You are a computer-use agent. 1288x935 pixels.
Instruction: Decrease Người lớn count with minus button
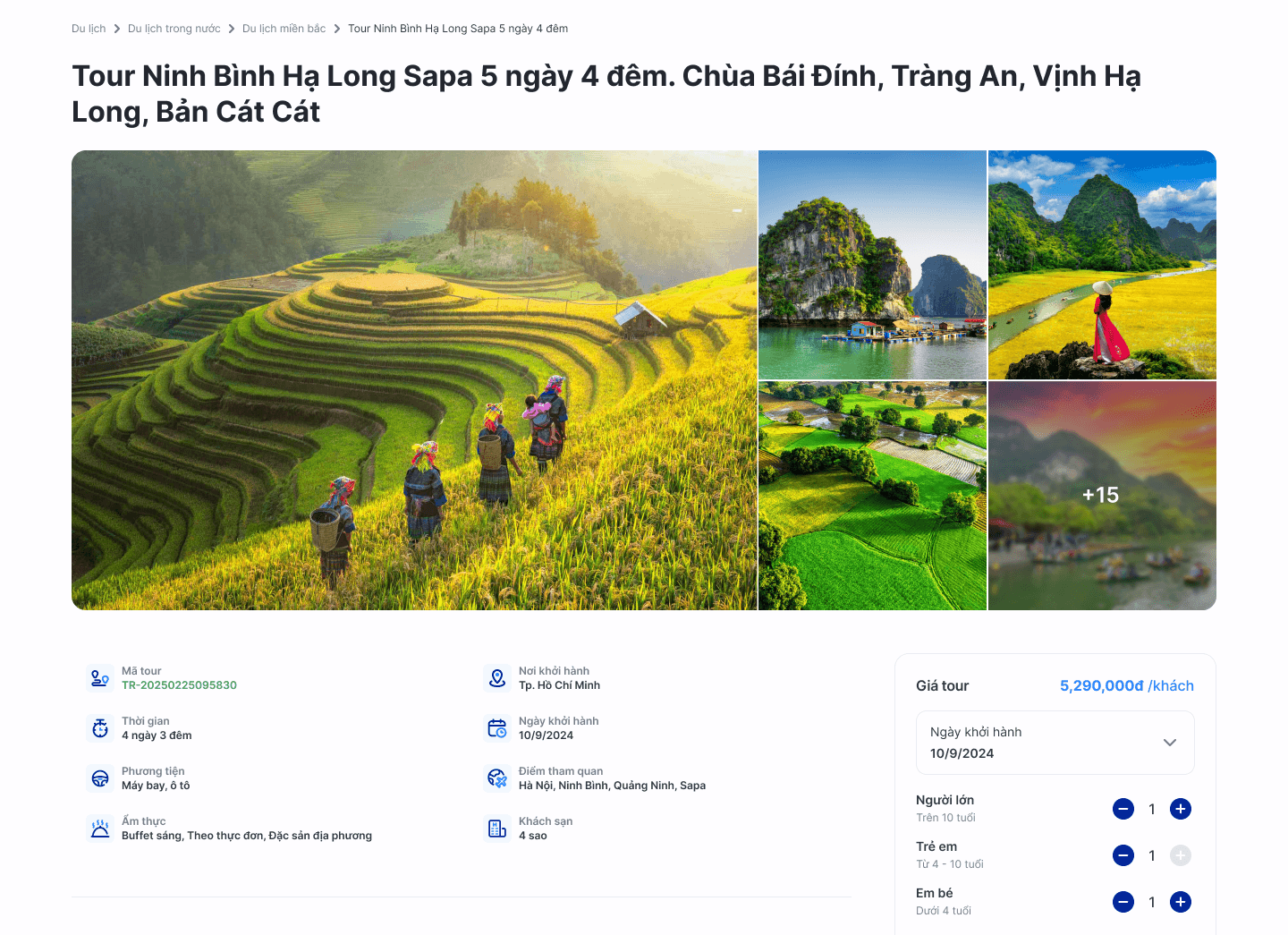[1123, 809]
